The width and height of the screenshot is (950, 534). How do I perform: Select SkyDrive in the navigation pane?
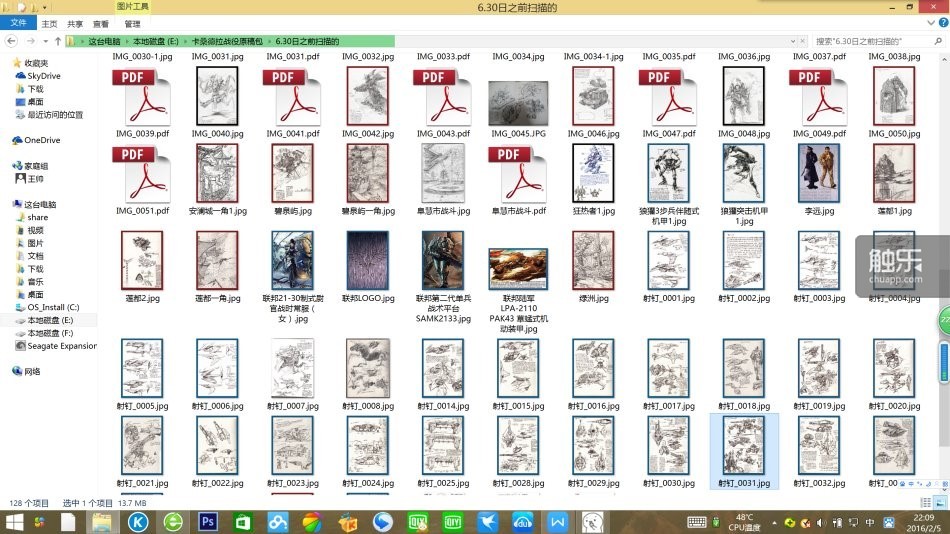click(x=43, y=76)
